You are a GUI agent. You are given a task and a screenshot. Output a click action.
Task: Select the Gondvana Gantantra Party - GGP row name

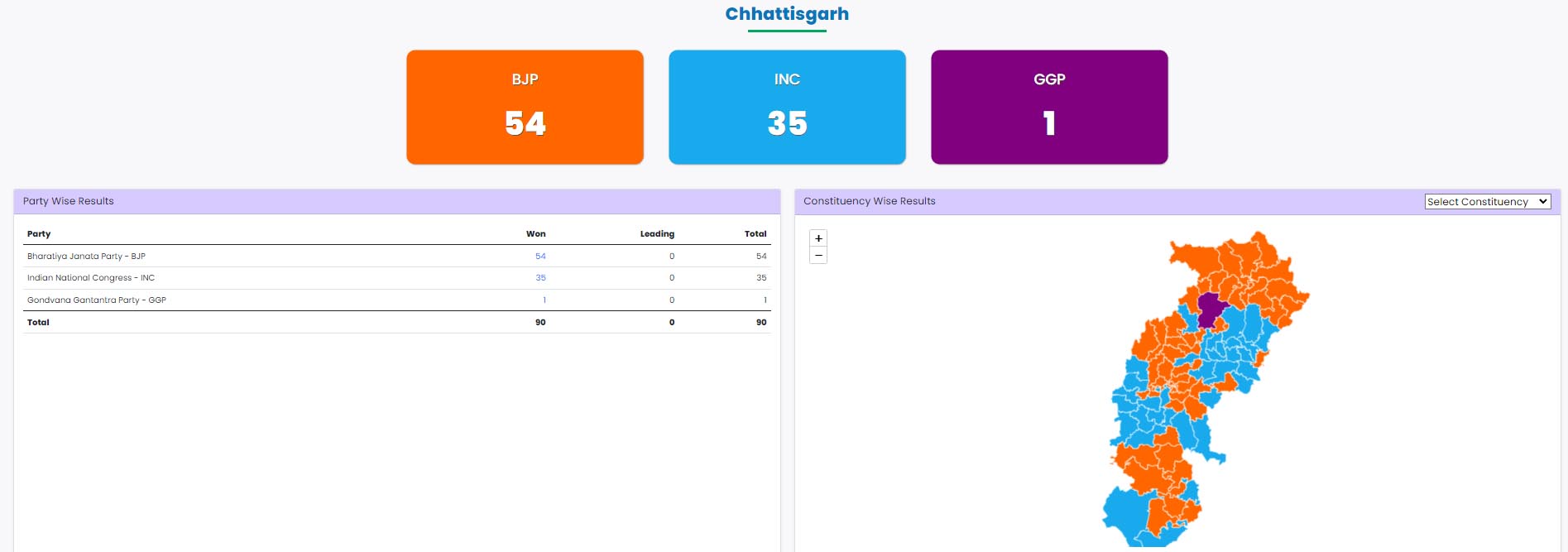pos(97,300)
